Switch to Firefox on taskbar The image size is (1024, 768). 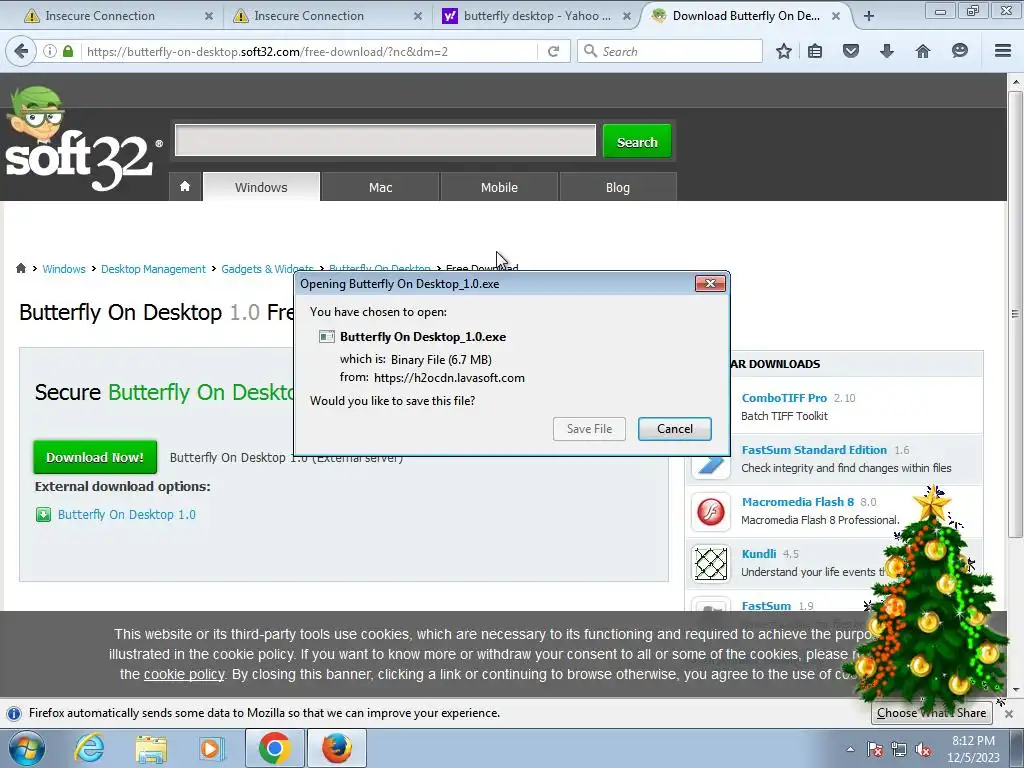click(x=336, y=748)
